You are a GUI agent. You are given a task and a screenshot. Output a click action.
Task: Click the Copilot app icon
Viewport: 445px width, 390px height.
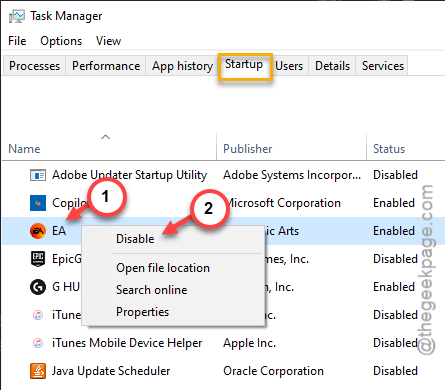pyautogui.click(x=38, y=203)
